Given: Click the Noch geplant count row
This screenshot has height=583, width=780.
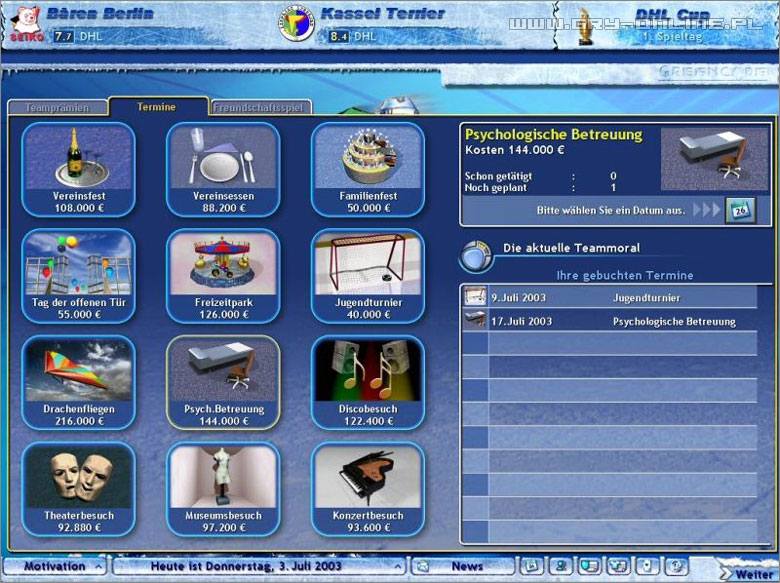Looking at the screenshot, I should click(x=541, y=188).
